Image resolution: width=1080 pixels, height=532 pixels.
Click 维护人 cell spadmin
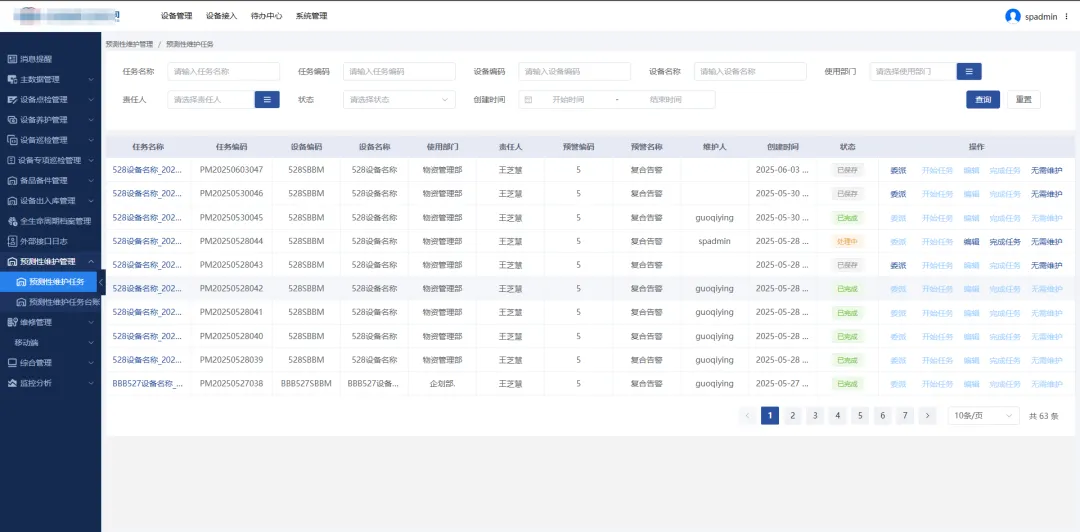pos(714,242)
